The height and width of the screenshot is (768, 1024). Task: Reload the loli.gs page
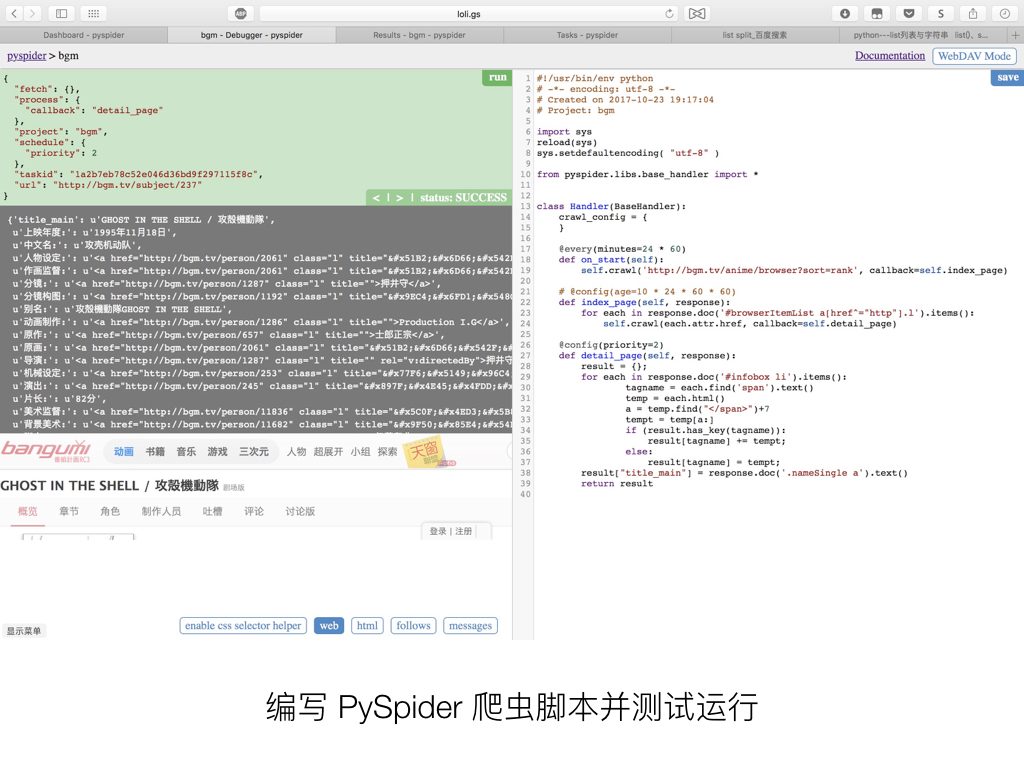point(668,13)
